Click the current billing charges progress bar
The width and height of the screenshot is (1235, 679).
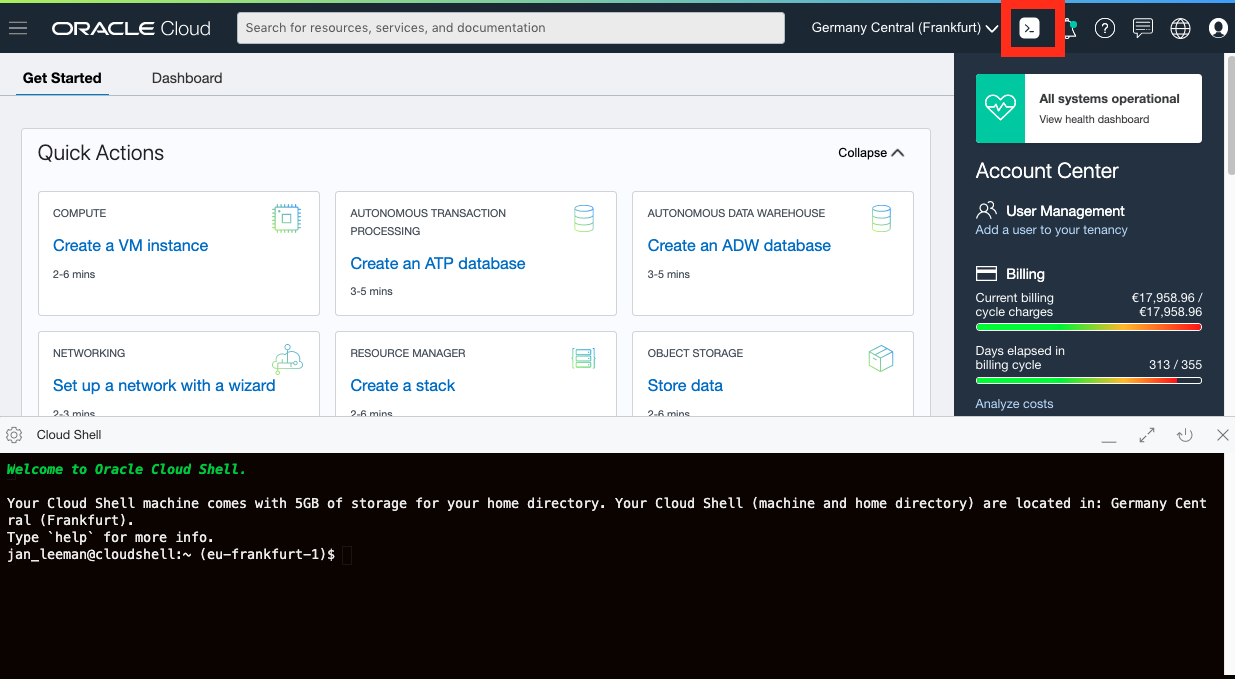pyautogui.click(x=1088, y=327)
